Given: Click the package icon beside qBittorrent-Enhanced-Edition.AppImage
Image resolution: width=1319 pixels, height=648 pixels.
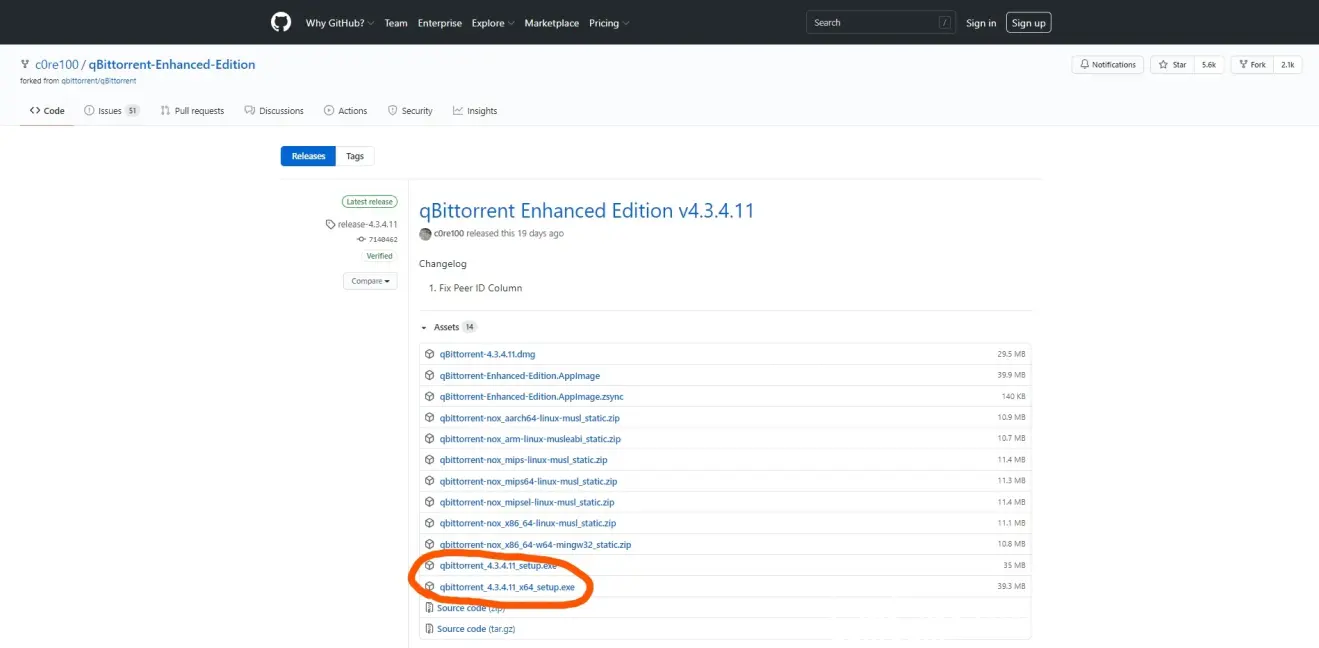Looking at the screenshot, I should (429, 375).
